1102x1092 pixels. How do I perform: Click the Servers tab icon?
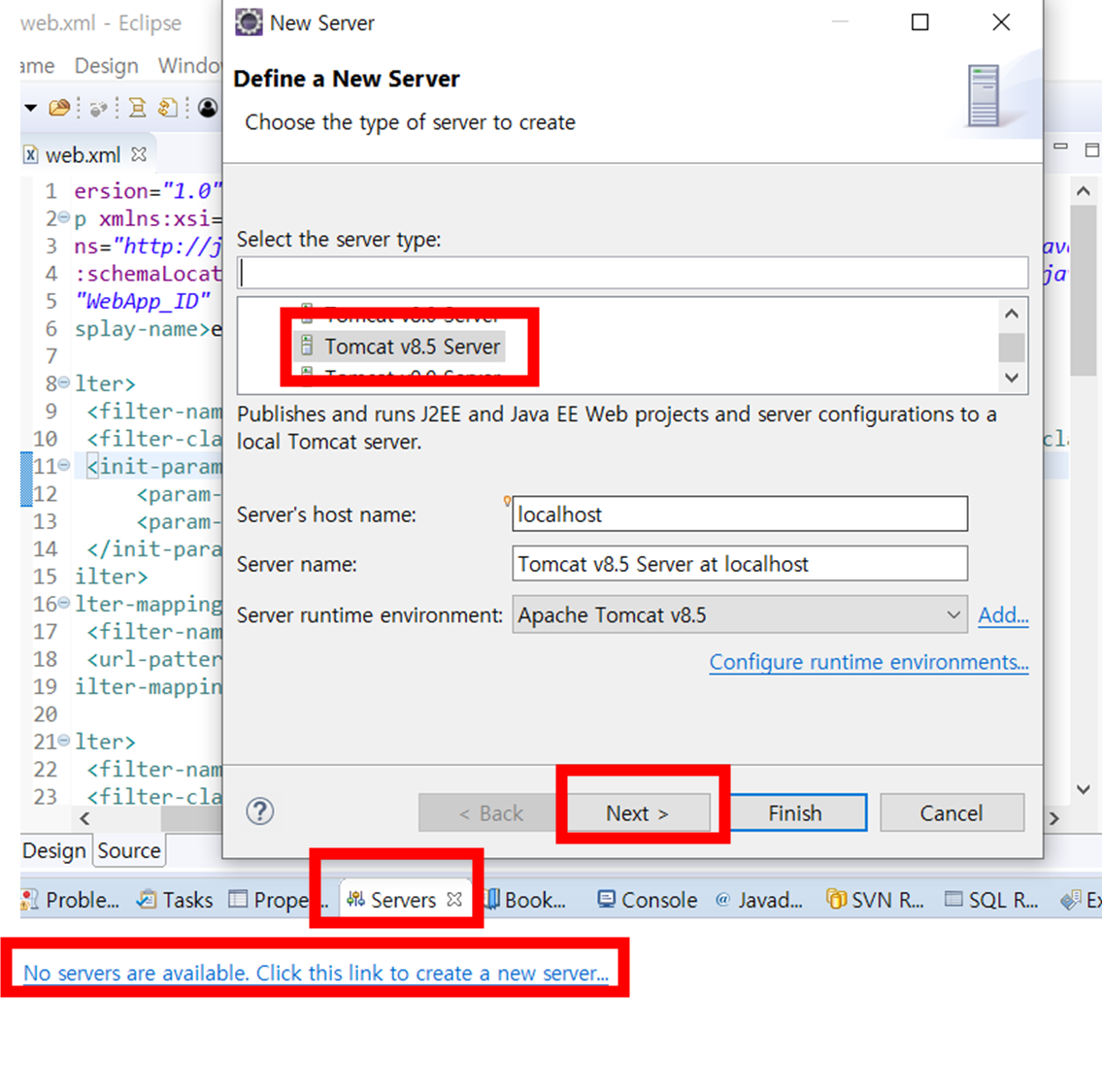pyautogui.click(x=355, y=899)
